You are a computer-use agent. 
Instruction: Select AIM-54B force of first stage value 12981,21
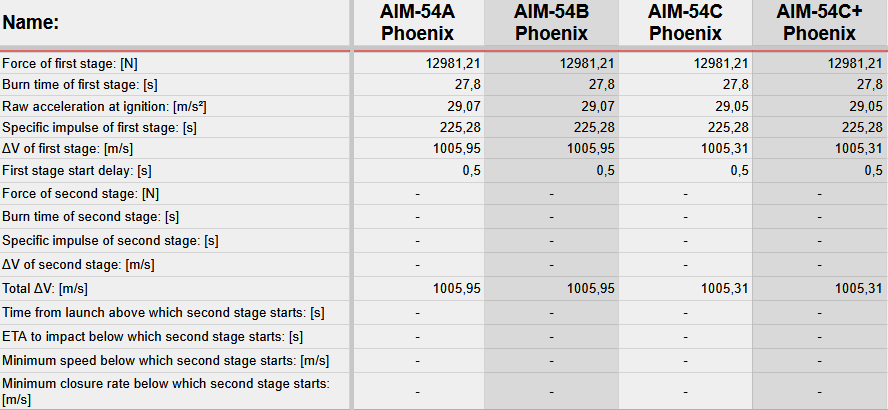click(x=587, y=64)
